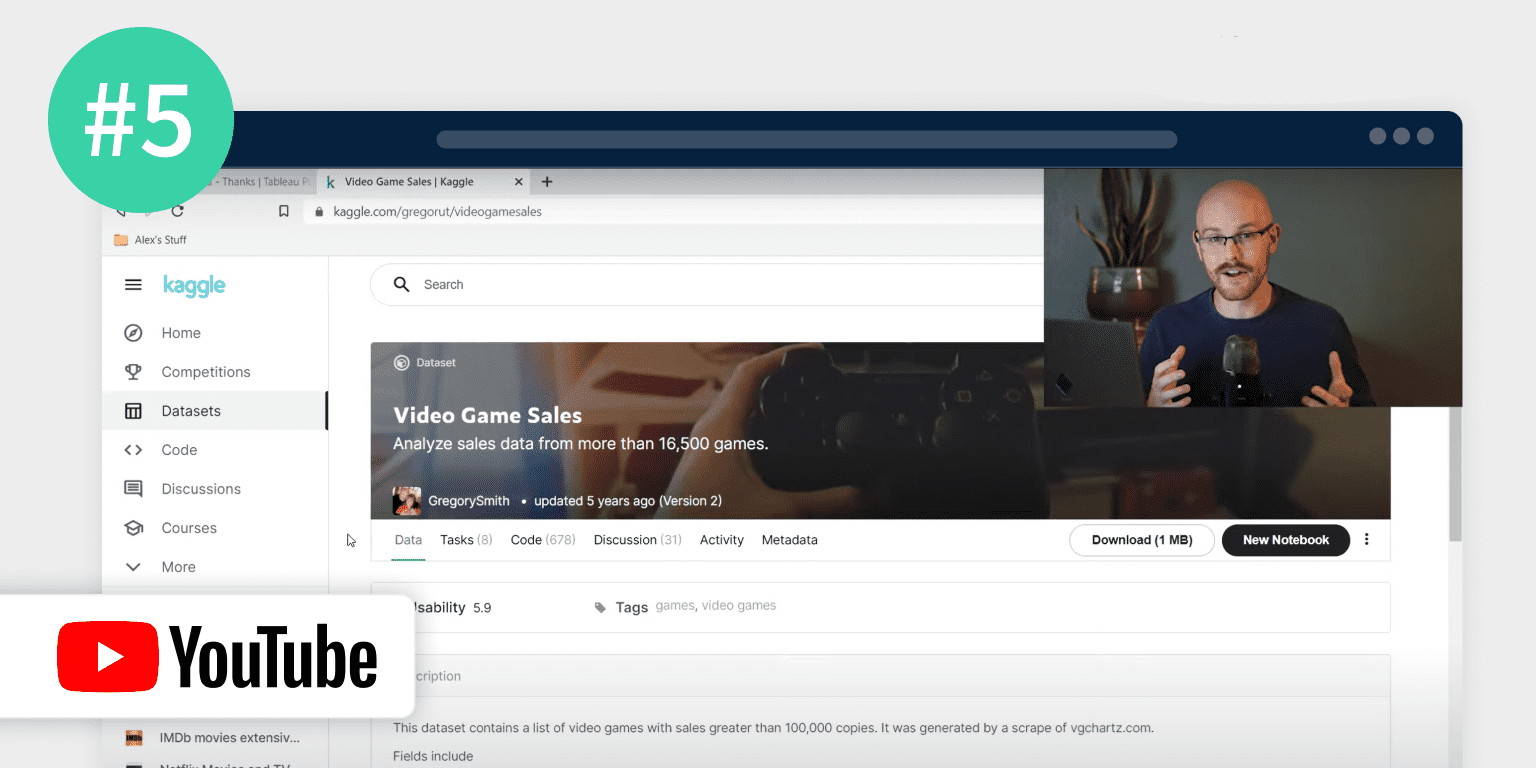Viewport: 1536px width, 768px height.
Task: Click the Discussions chat icon
Action: click(x=133, y=489)
